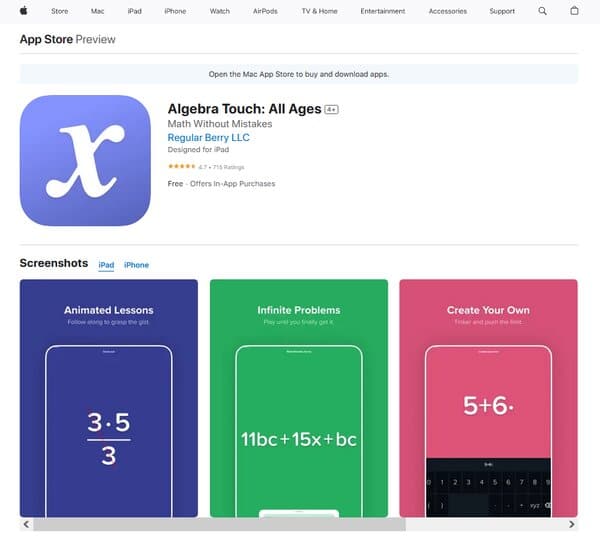This screenshot has height=541, width=600.
Task: Click the right arrow of screenshots scrollbar
Action: 571,524
